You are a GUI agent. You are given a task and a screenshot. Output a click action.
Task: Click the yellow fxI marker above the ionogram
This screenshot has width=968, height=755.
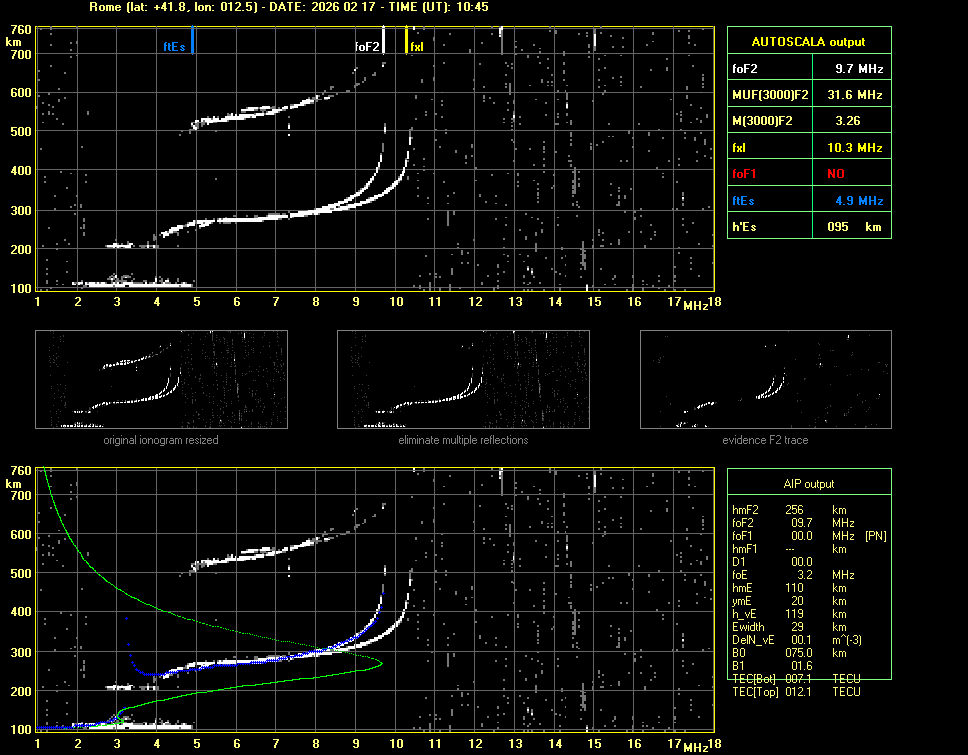407,42
